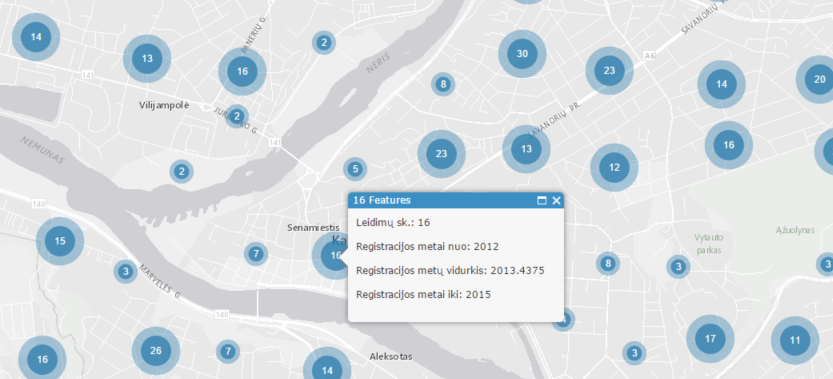Click 'Registracijos metai nuo: 2012' text
833x379 pixels.
click(428, 247)
